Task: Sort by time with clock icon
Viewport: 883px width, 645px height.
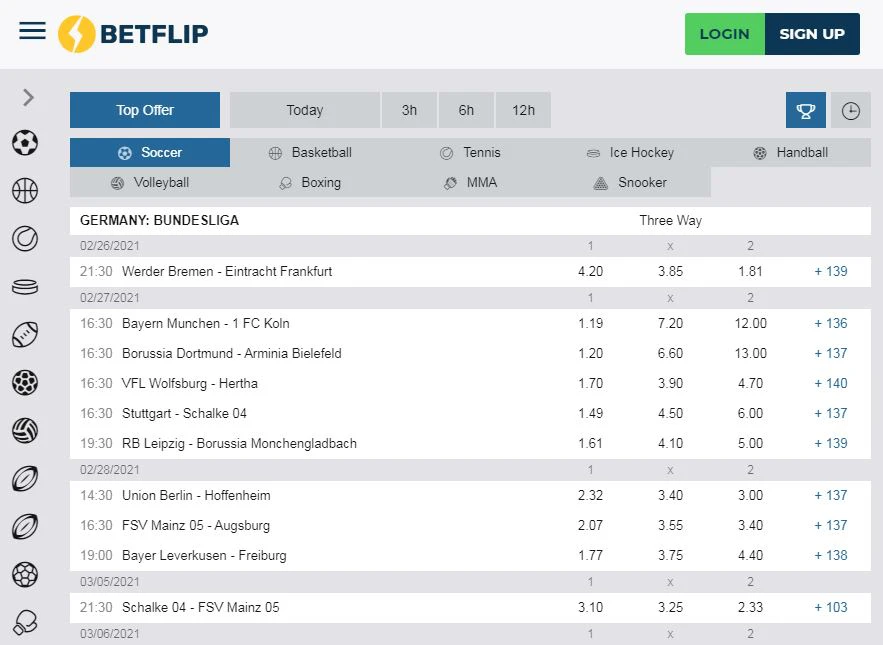Action: tap(850, 110)
